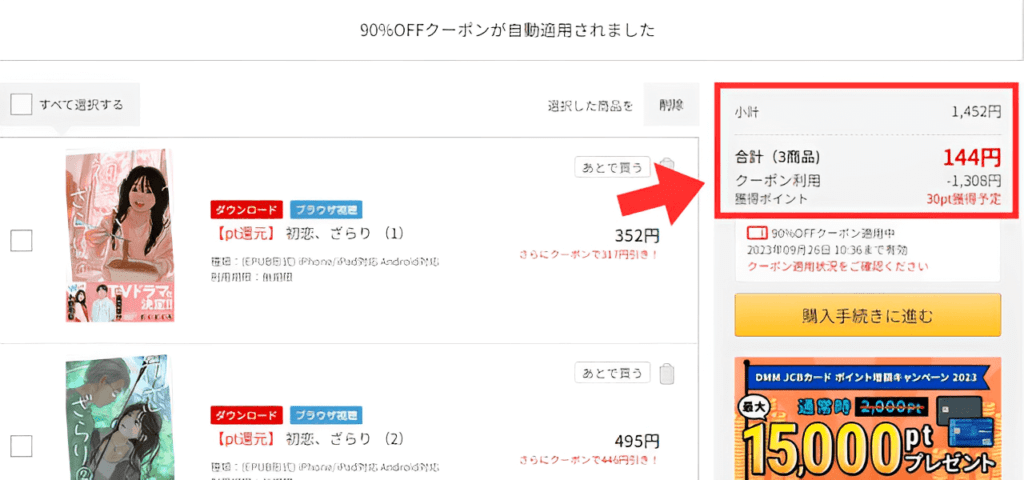Click the coupon icon beside 90%OFFクーポン適用中
Image resolution: width=1024 pixels, height=480 pixels.
click(756, 233)
